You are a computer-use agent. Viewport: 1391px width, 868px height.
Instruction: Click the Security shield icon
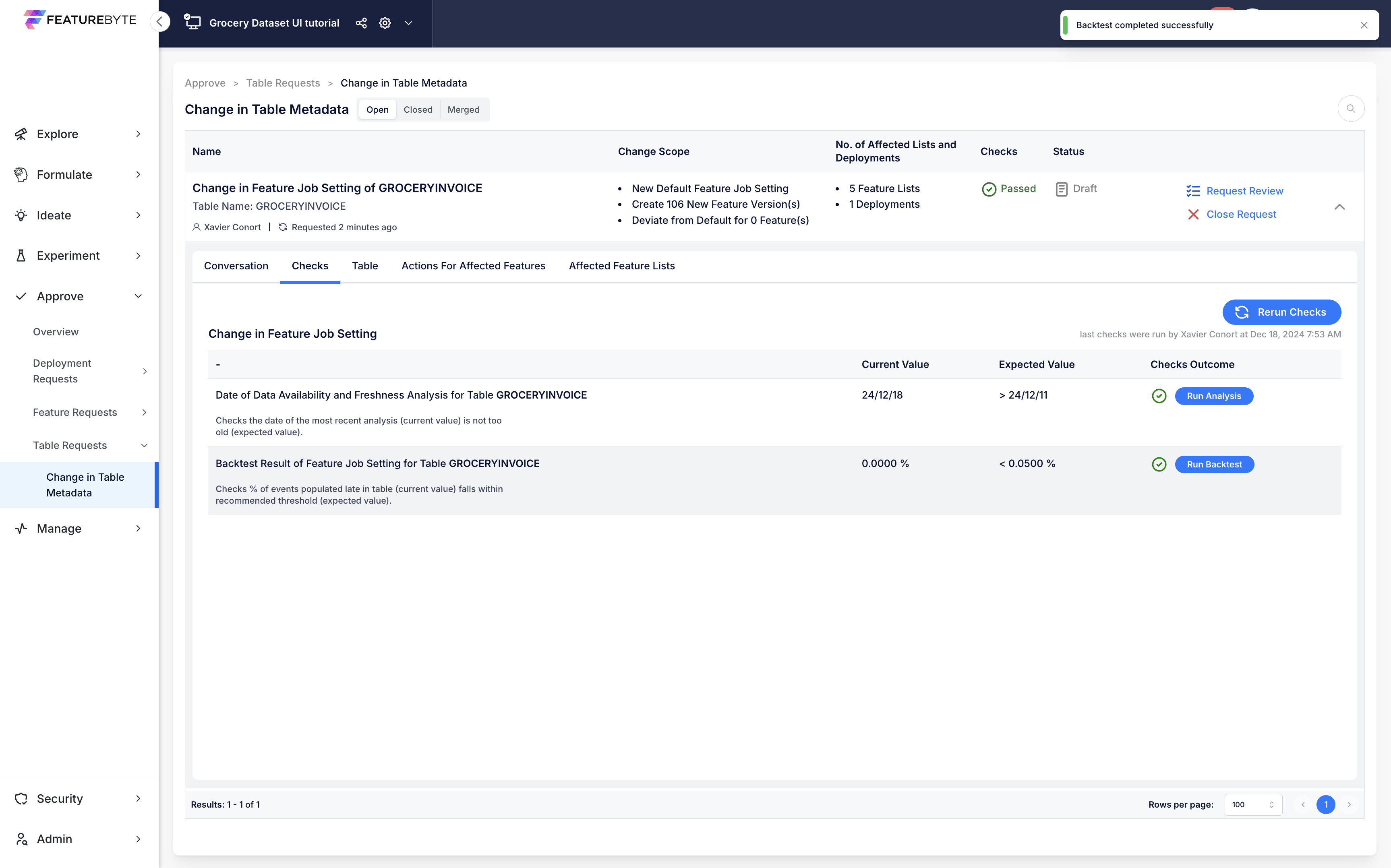[21, 798]
